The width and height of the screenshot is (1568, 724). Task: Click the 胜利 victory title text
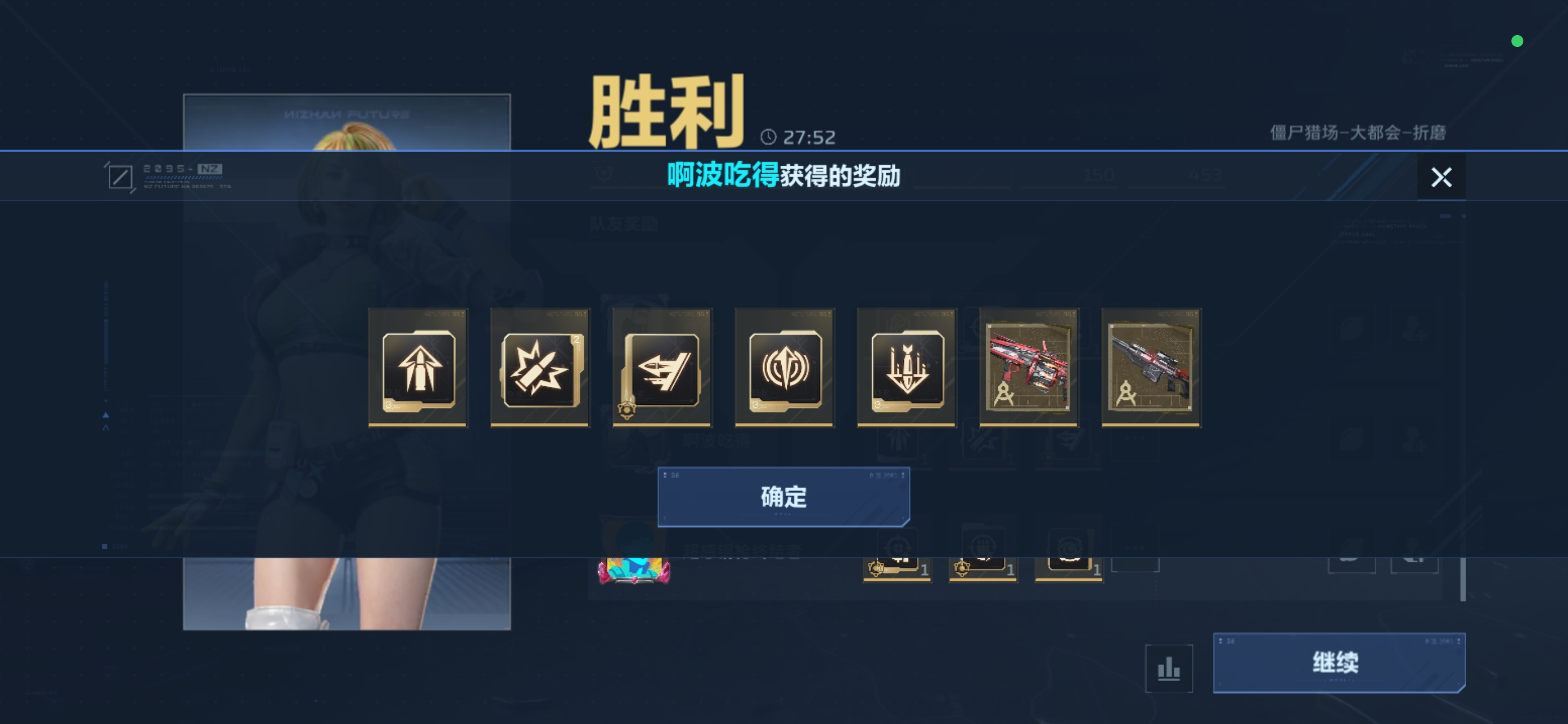coord(666,110)
